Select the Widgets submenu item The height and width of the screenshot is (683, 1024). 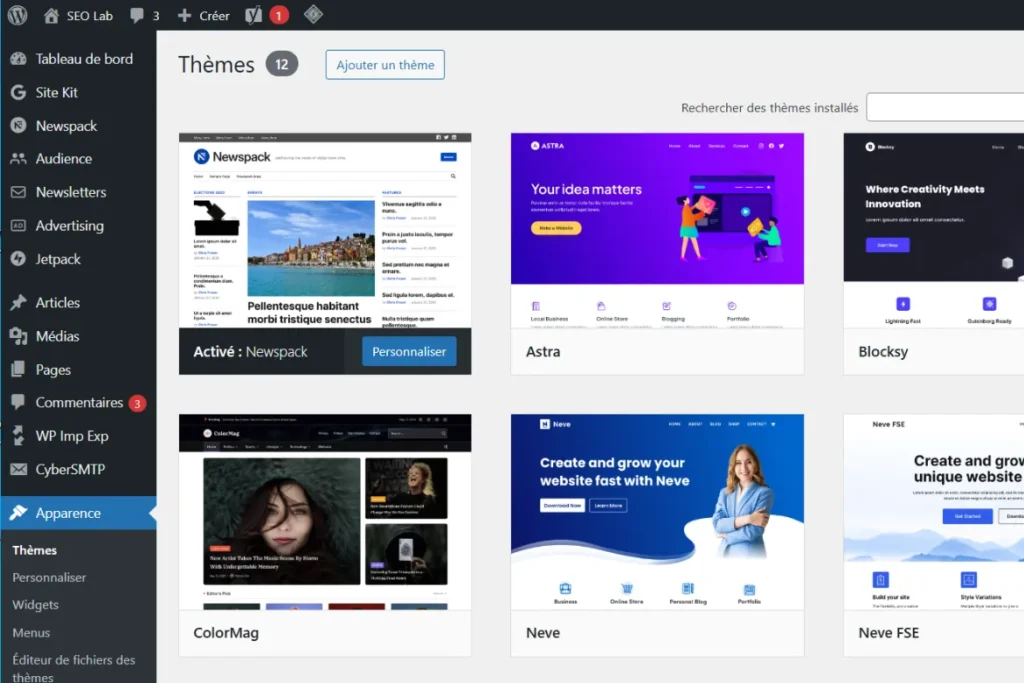[35, 605]
